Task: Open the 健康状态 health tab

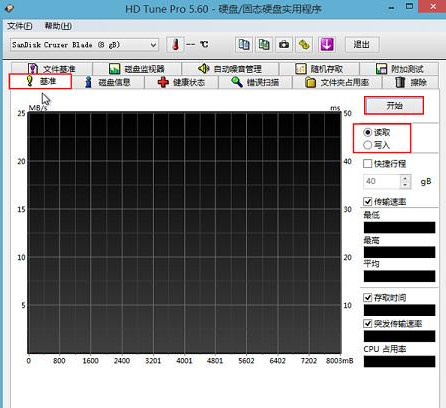Action: coord(181,82)
